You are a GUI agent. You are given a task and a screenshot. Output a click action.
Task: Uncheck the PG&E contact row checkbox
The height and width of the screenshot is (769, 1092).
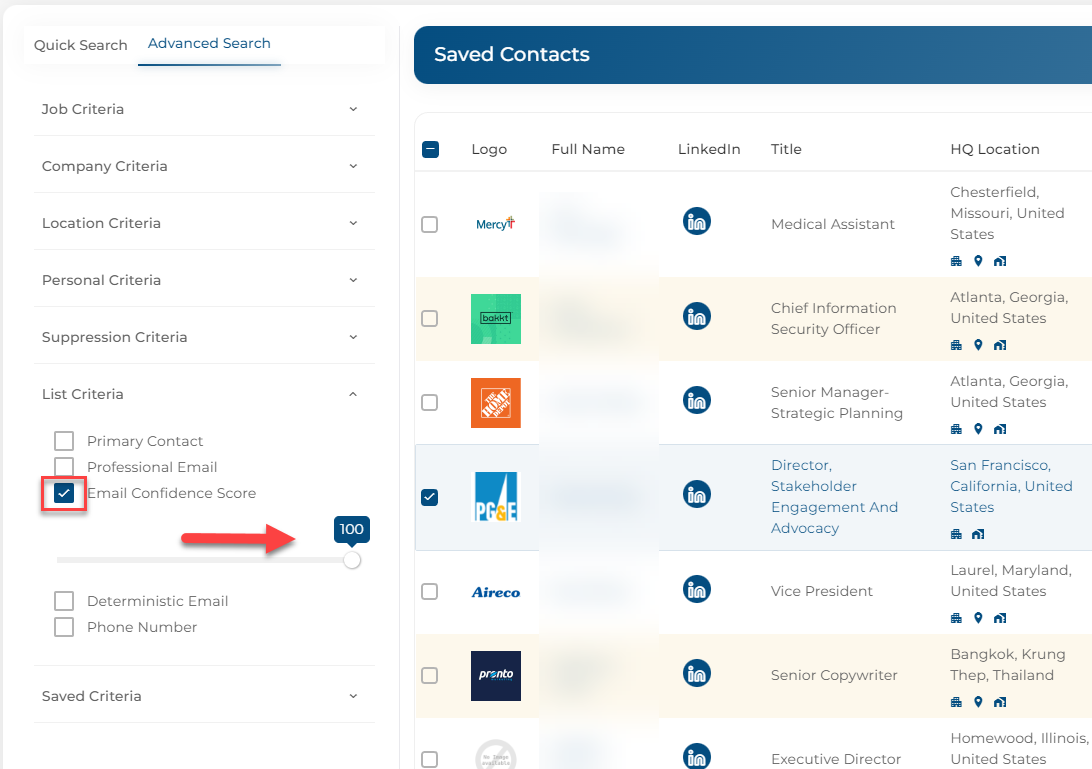point(430,497)
